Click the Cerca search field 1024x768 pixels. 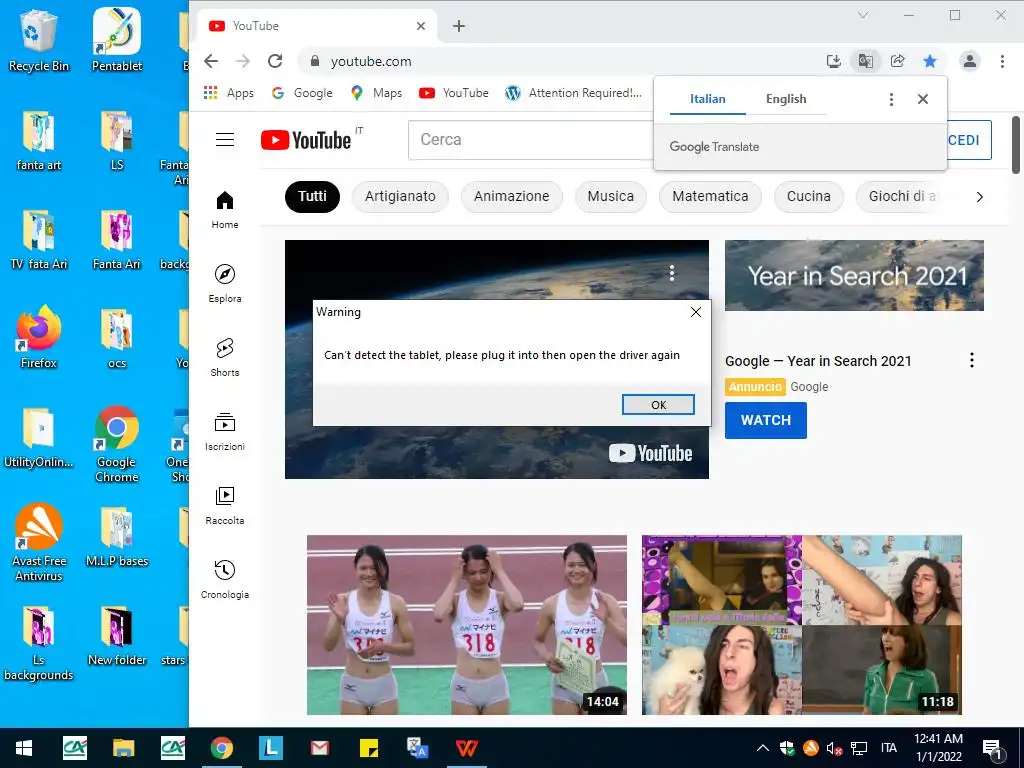pyautogui.click(x=530, y=140)
